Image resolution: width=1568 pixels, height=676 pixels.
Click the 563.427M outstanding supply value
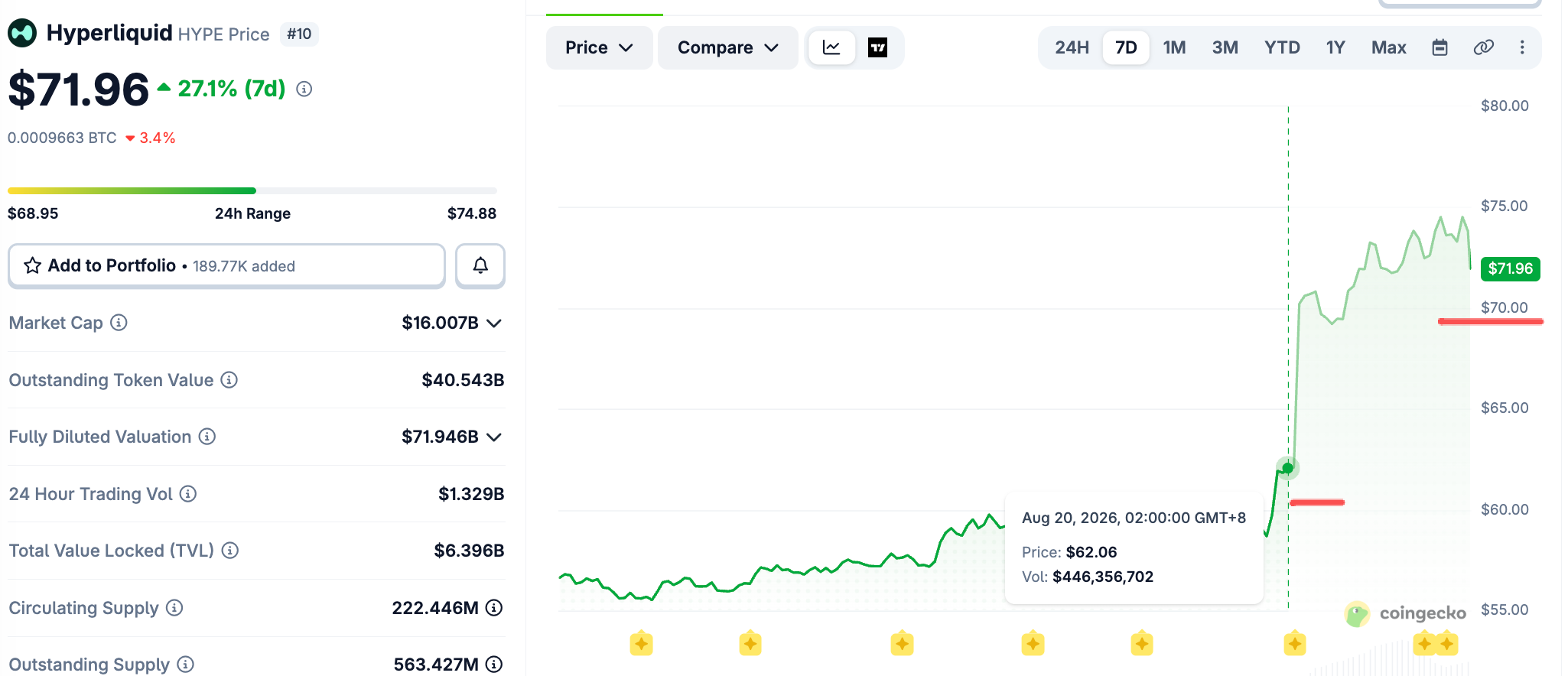(x=436, y=665)
